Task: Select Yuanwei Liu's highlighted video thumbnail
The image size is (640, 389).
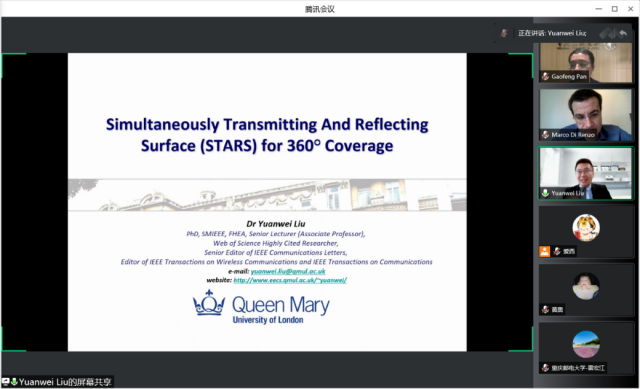Action: 586,173
